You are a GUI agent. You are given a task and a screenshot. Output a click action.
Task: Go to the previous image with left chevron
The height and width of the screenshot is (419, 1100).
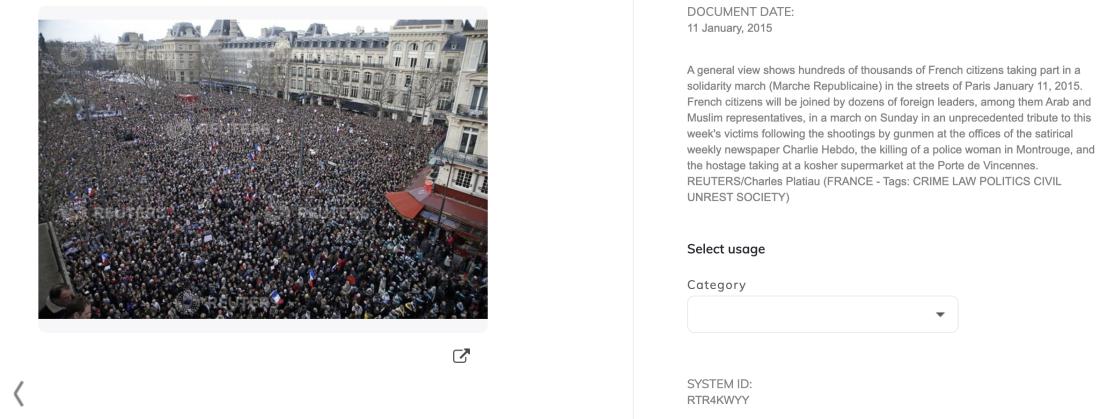click(x=19, y=394)
